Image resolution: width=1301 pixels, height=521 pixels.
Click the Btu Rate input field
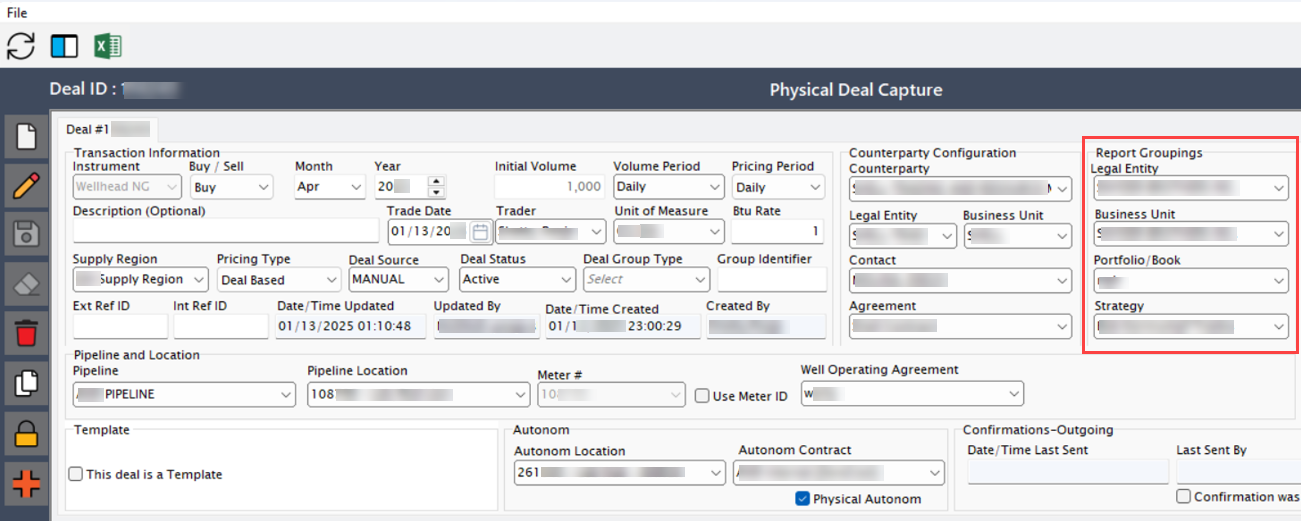[x=779, y=232]
